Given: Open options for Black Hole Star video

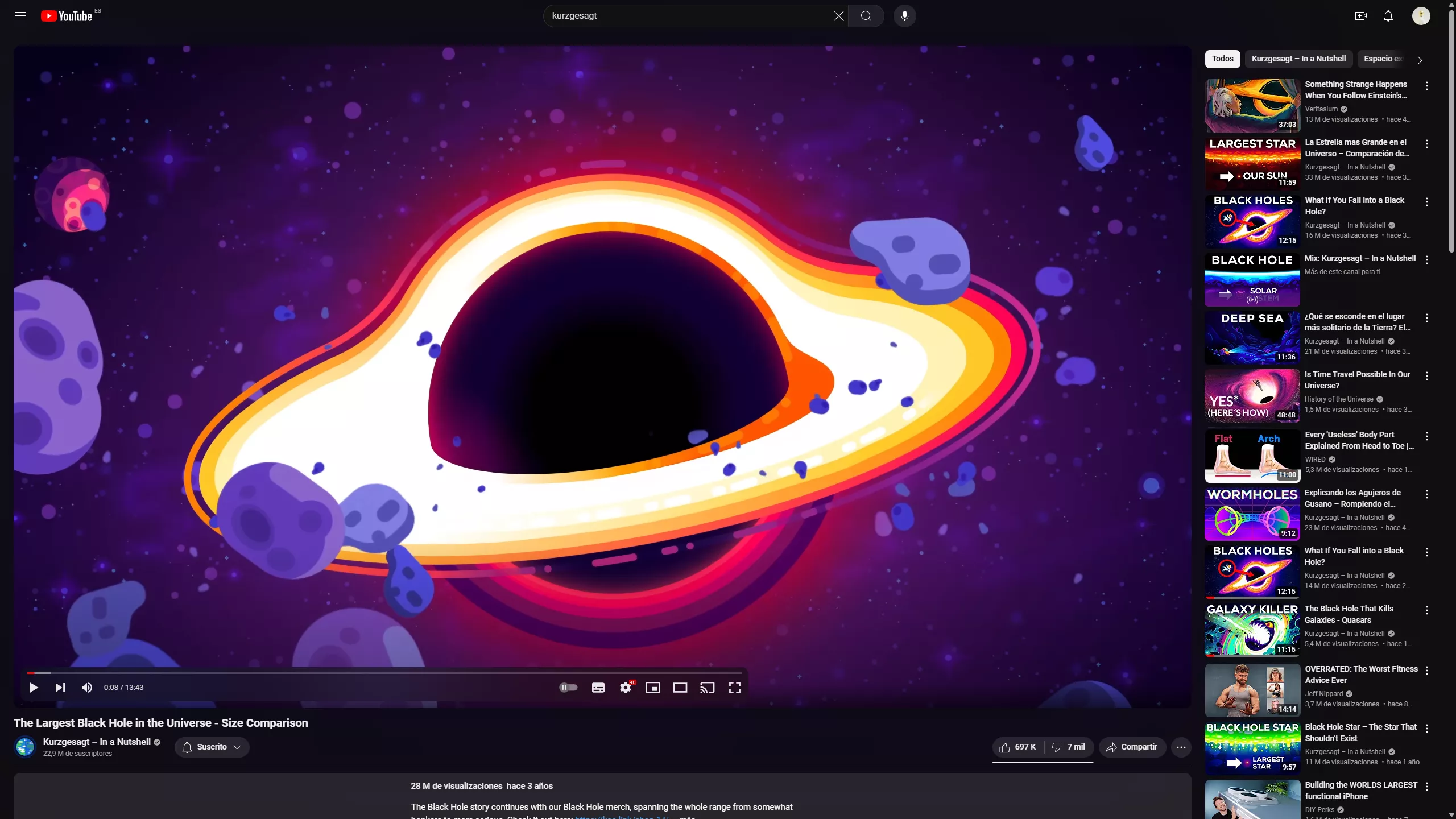Looking at the screenshot, I should click(1426, 729).
